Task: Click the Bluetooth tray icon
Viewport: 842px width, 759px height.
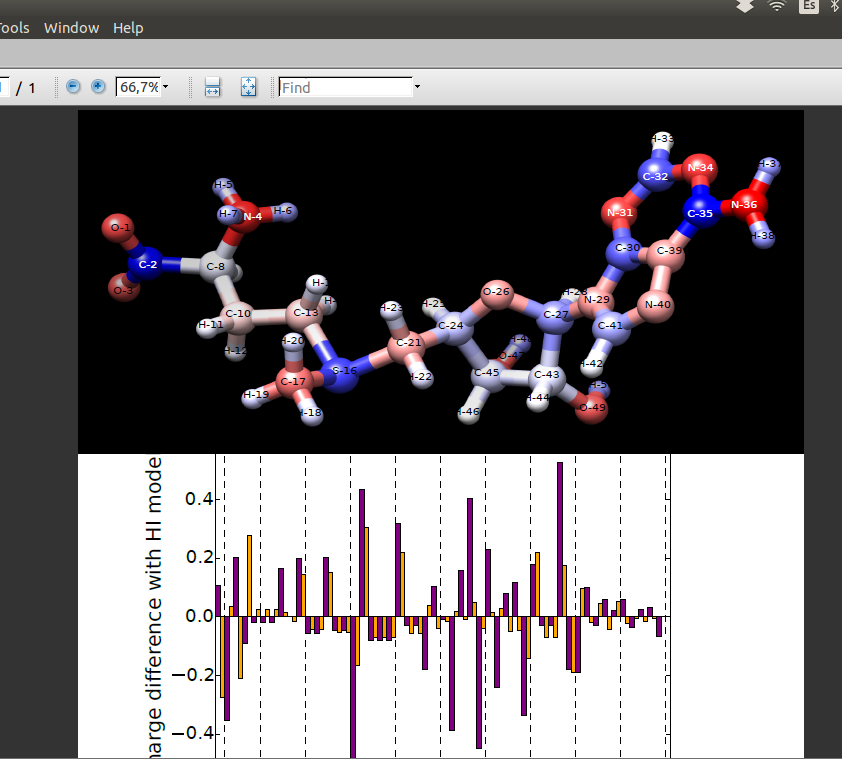Action: click(836, 6)
